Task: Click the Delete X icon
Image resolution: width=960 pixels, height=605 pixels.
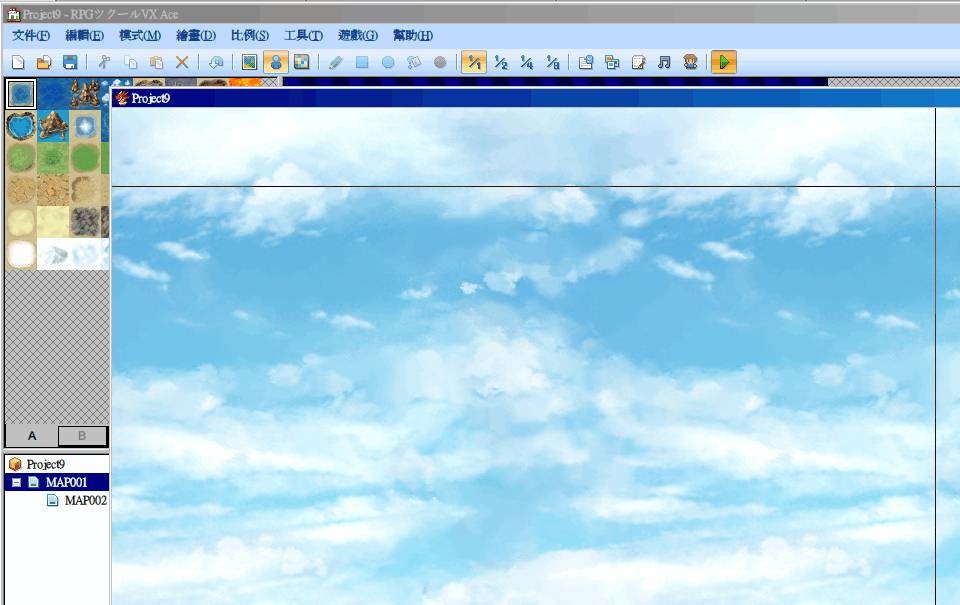Action: (182, 62)
